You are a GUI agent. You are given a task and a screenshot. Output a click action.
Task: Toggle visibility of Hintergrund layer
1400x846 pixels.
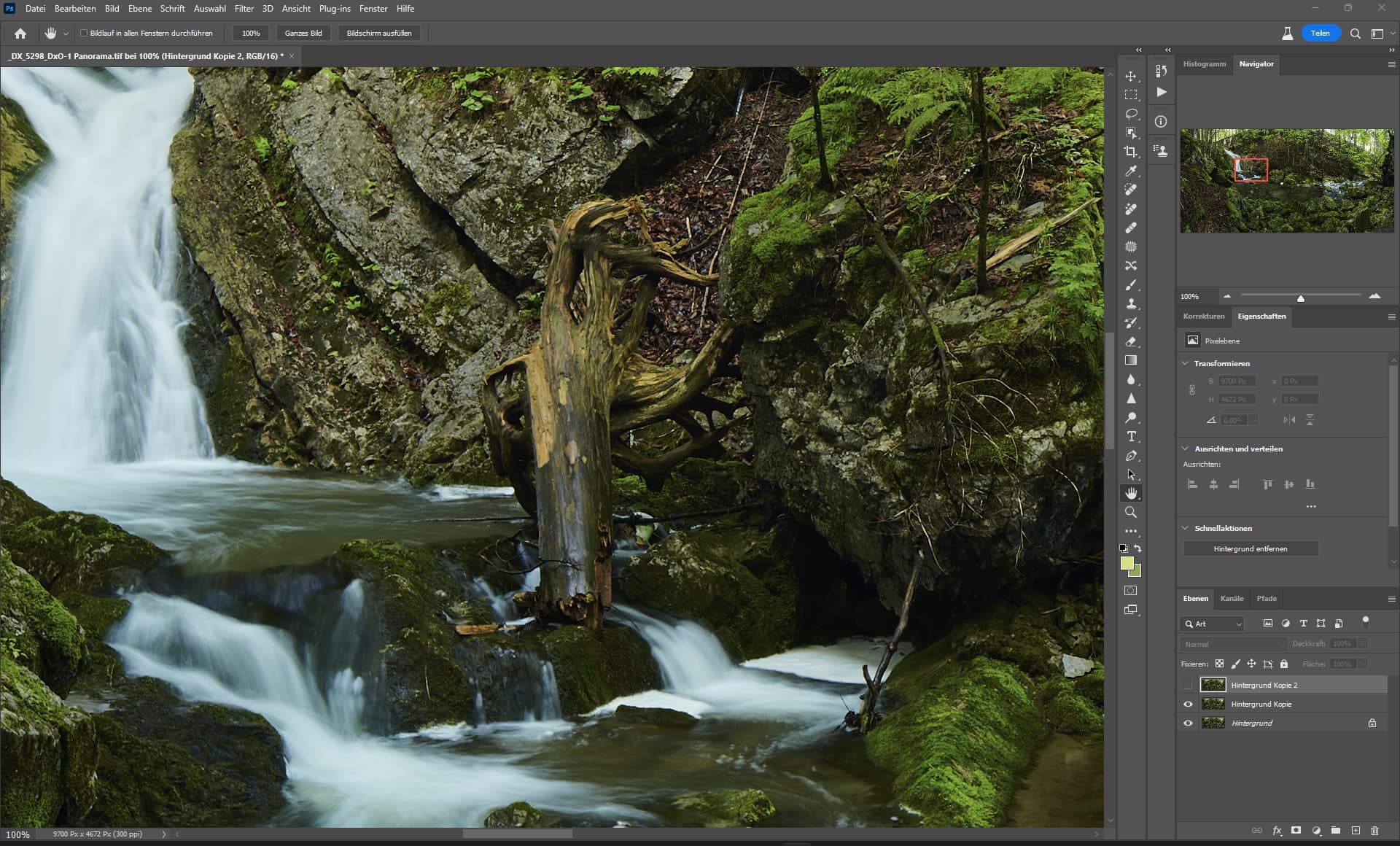[1188, 723]
